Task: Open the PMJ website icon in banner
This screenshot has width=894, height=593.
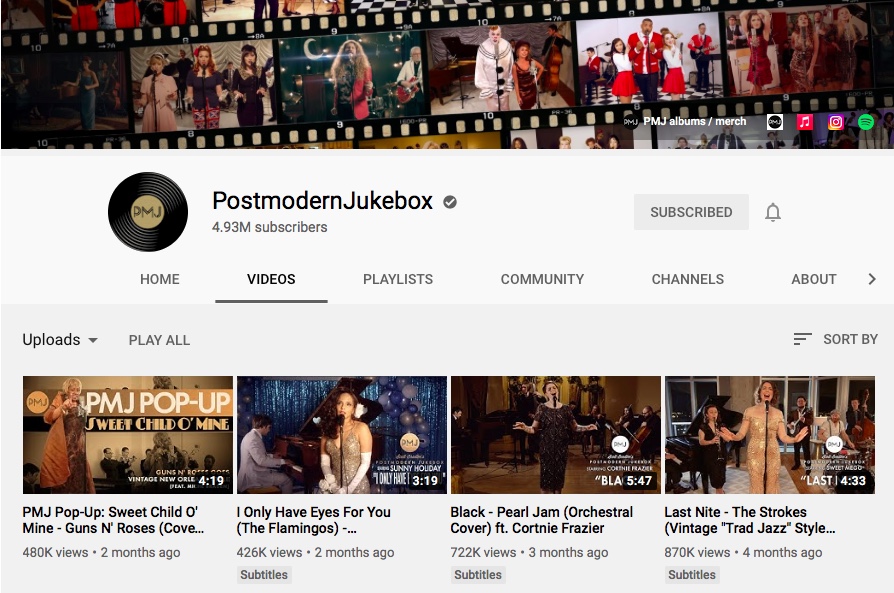Action: (774, 122)
